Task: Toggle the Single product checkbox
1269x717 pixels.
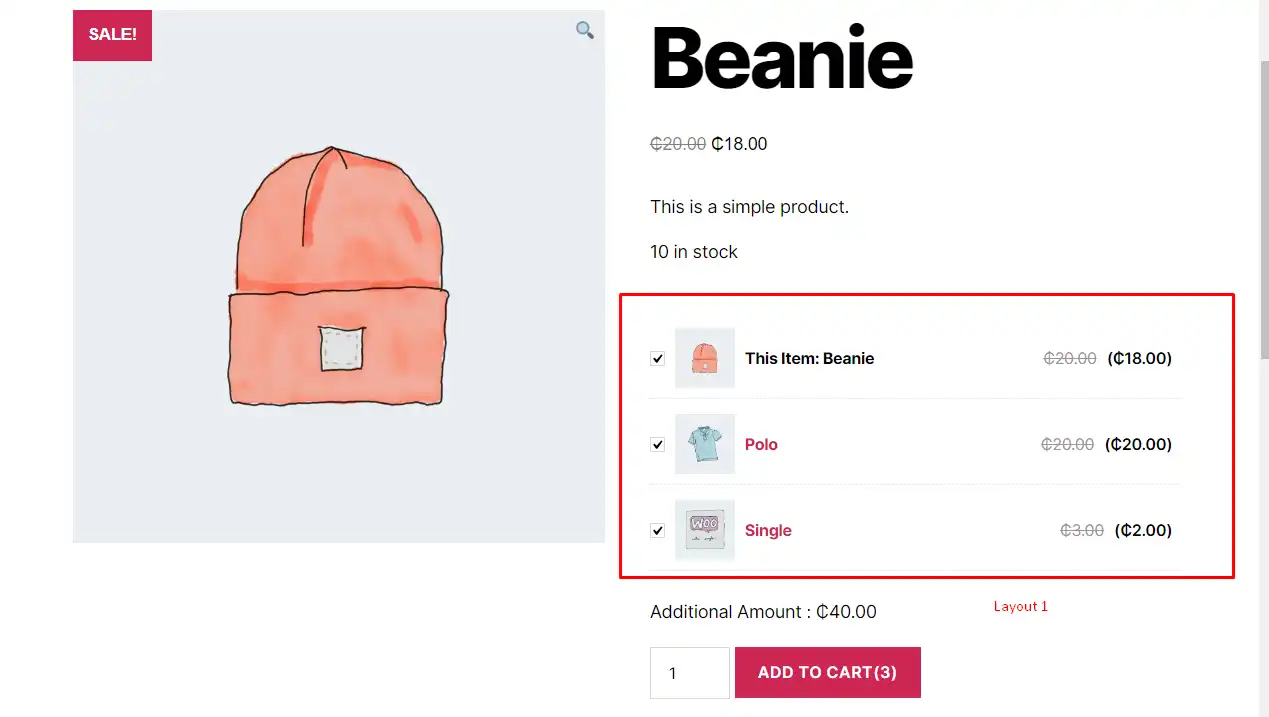Action: pyautogui.click(x=657, y=530)
